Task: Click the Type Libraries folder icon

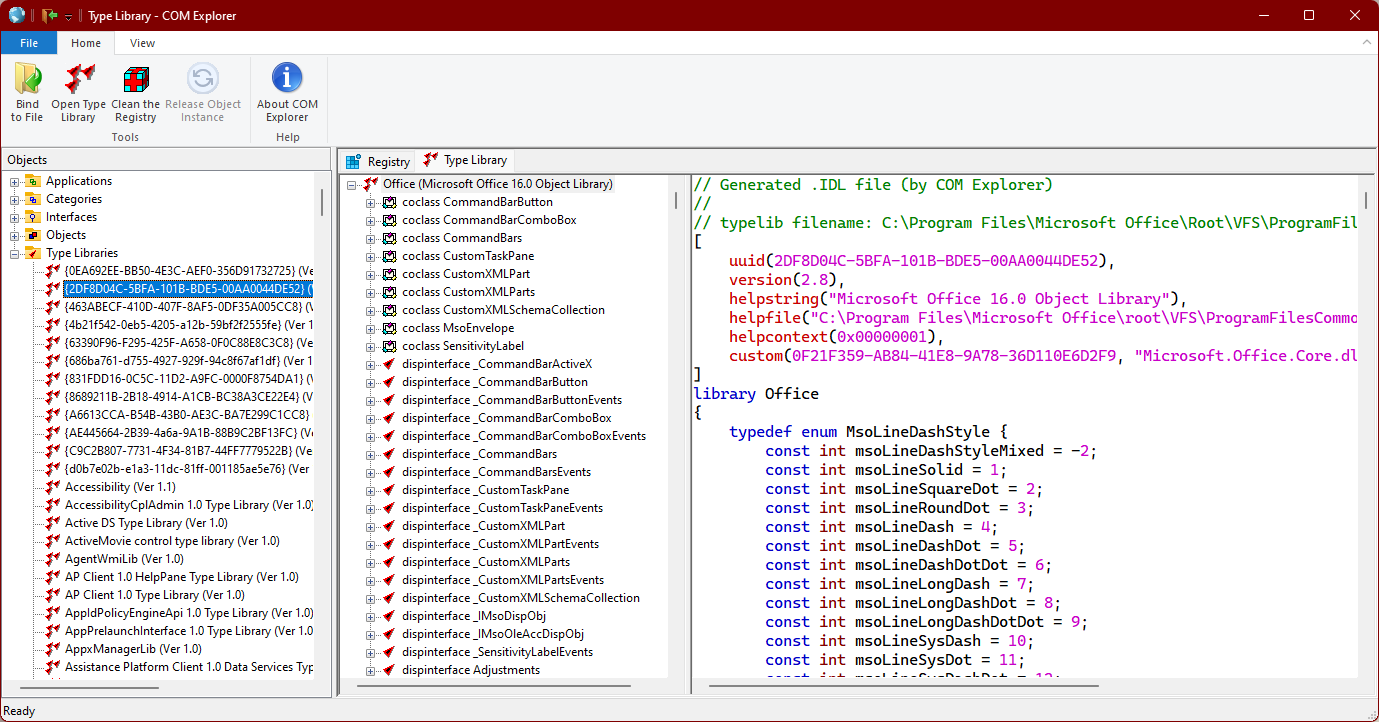Action: (x=33, y=253)
